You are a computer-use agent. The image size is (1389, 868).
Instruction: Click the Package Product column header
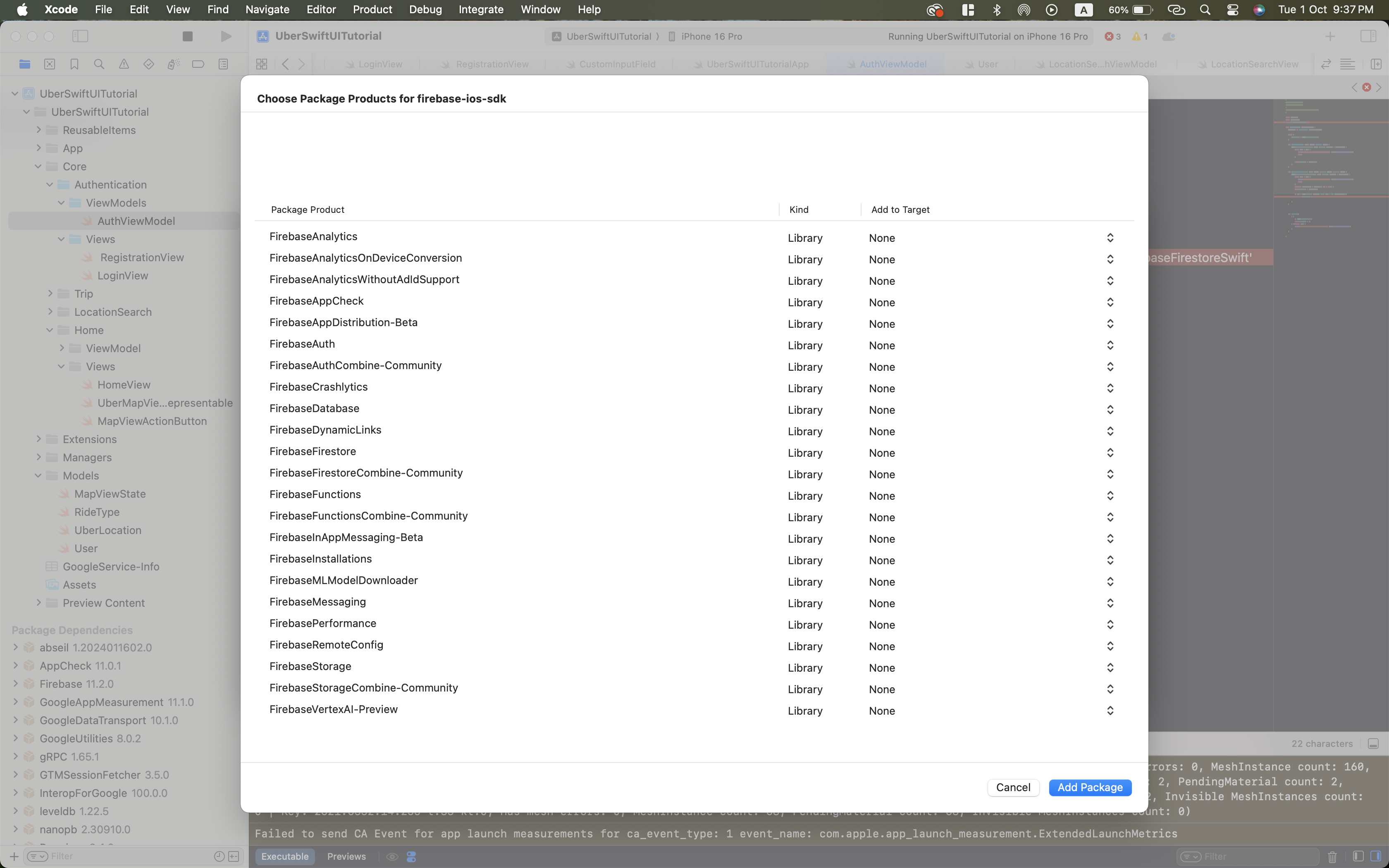tap(308, 210)
